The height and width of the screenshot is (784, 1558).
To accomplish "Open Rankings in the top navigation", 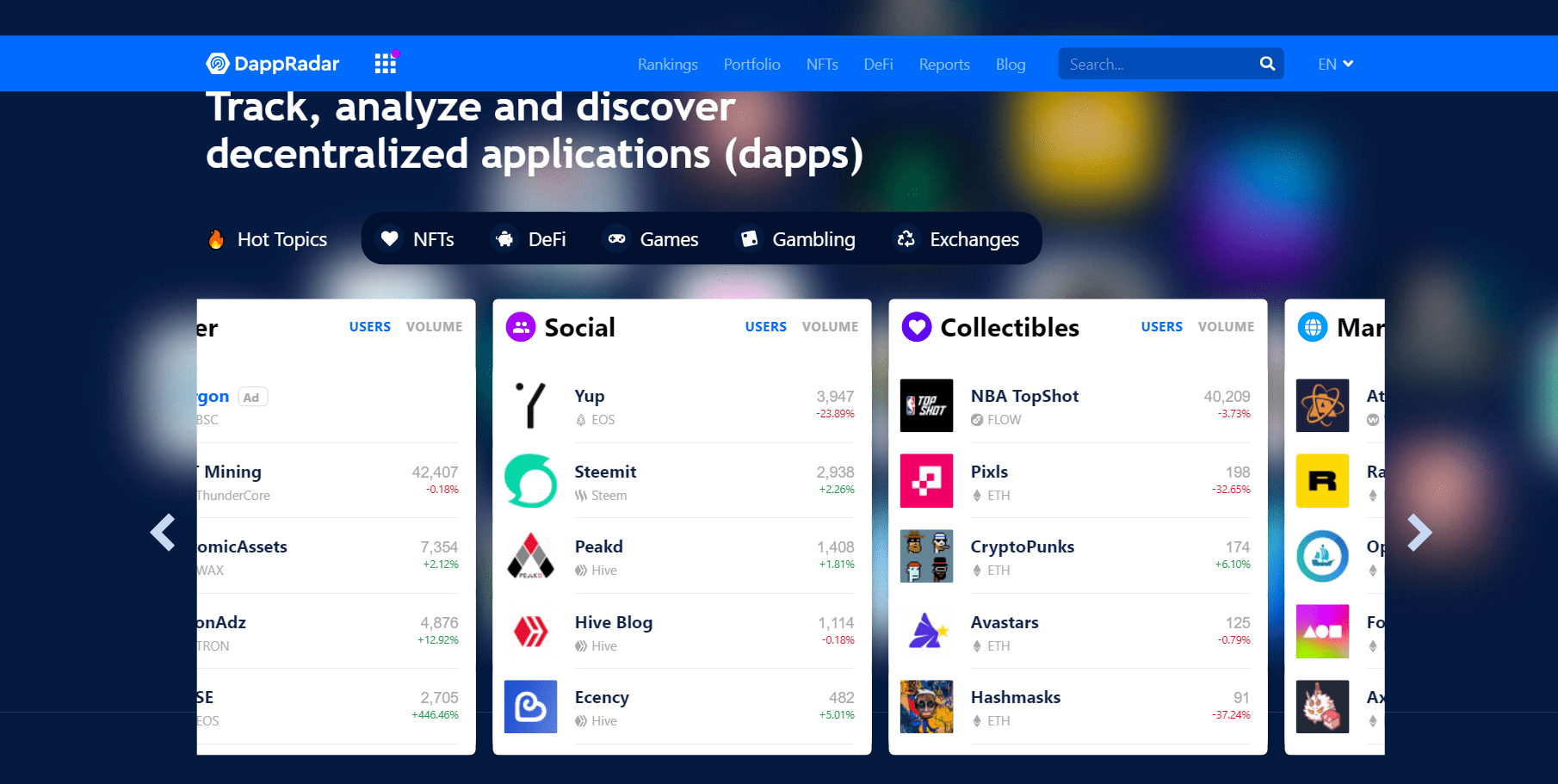I will [x=668, y=64].
